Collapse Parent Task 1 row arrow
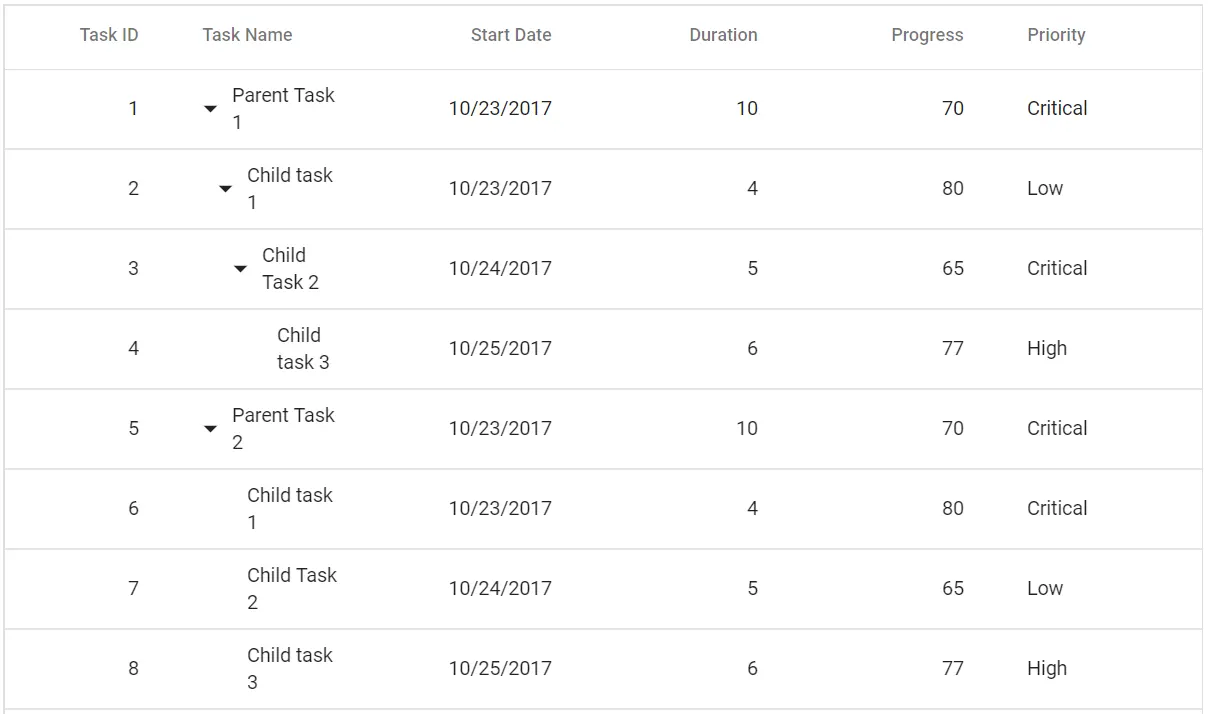The height and width of the screenshot is (714, 1208). point(210,109)
